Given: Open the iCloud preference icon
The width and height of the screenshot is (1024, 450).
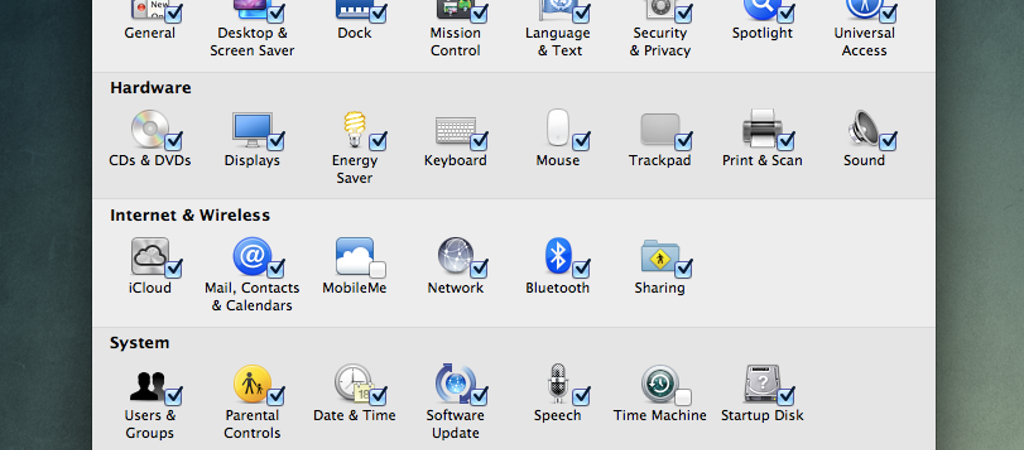Looking at the screenshot, I should [x=150, y=256].
